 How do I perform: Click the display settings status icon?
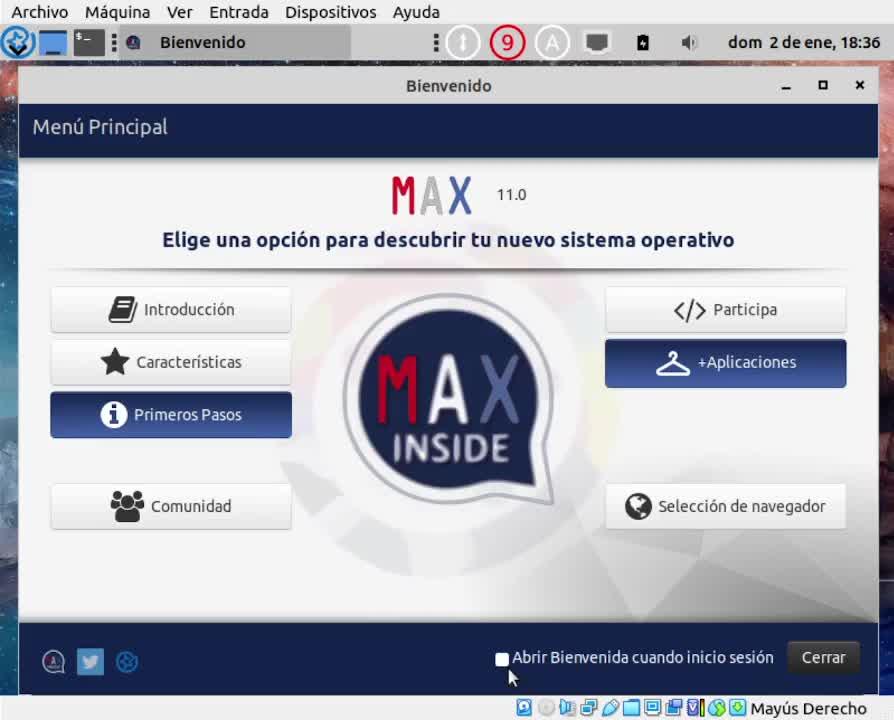652,708
